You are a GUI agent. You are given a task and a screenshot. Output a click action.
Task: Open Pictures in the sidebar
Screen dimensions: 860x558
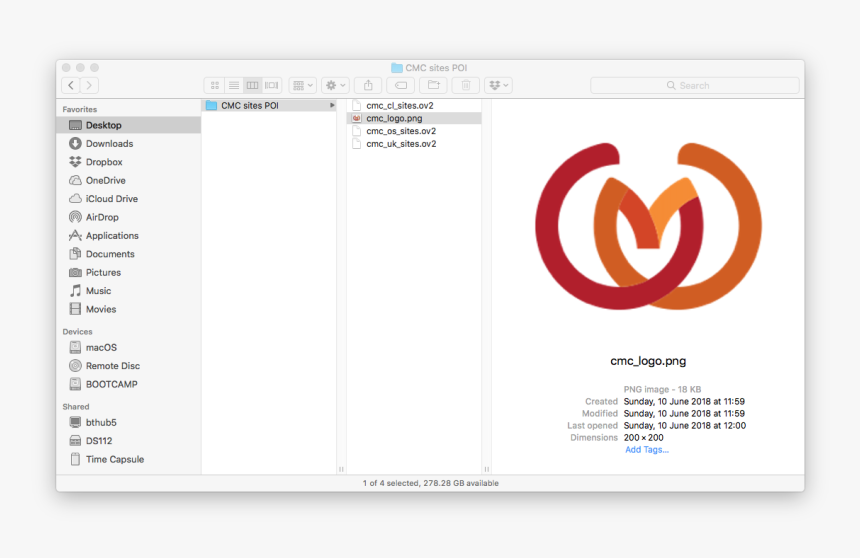128,272
